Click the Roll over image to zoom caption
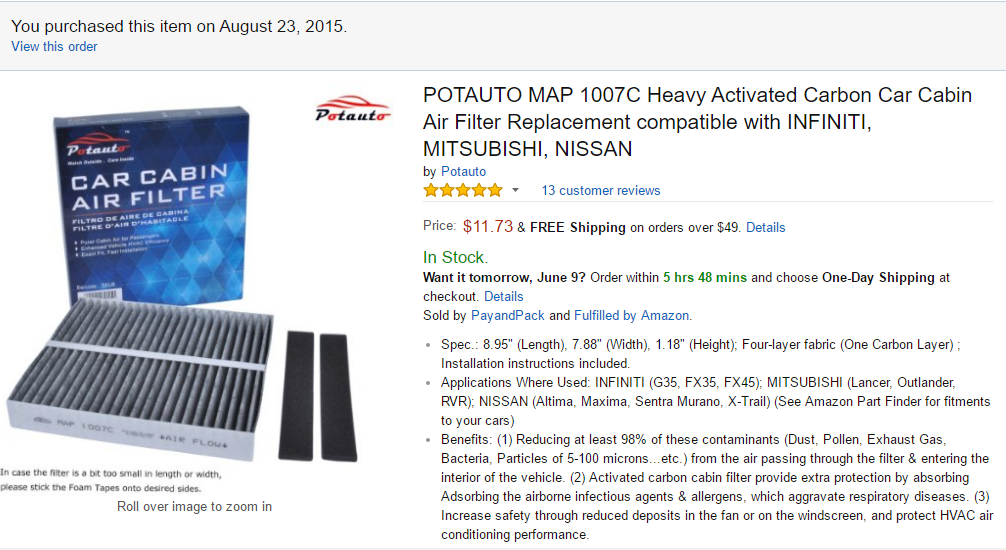 tap(194, 506)
